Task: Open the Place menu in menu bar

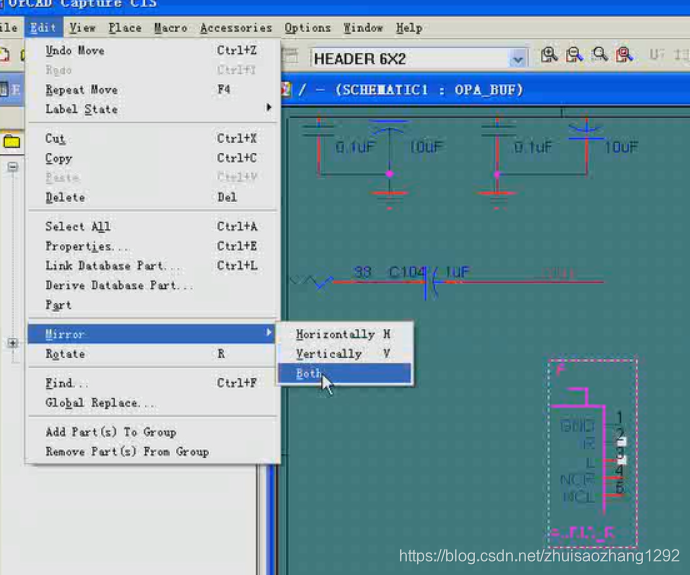Action: (125, 28)
